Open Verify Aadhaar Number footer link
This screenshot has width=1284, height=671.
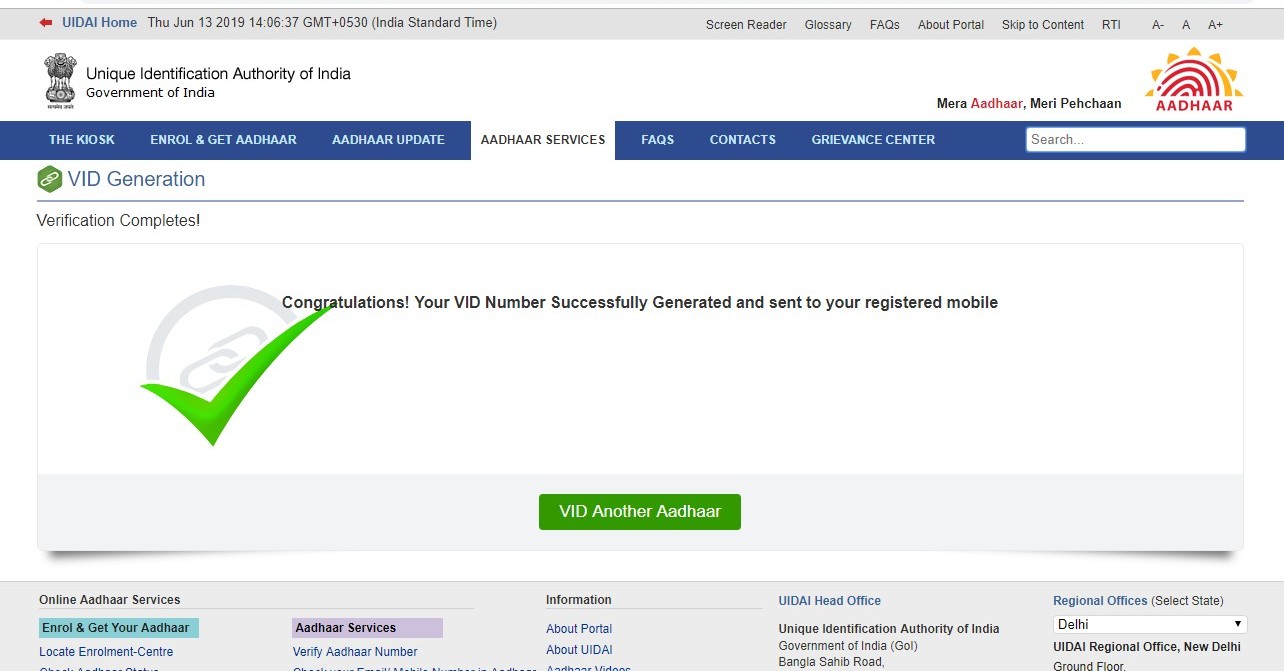pyautogui.click(x=355, y=652)
